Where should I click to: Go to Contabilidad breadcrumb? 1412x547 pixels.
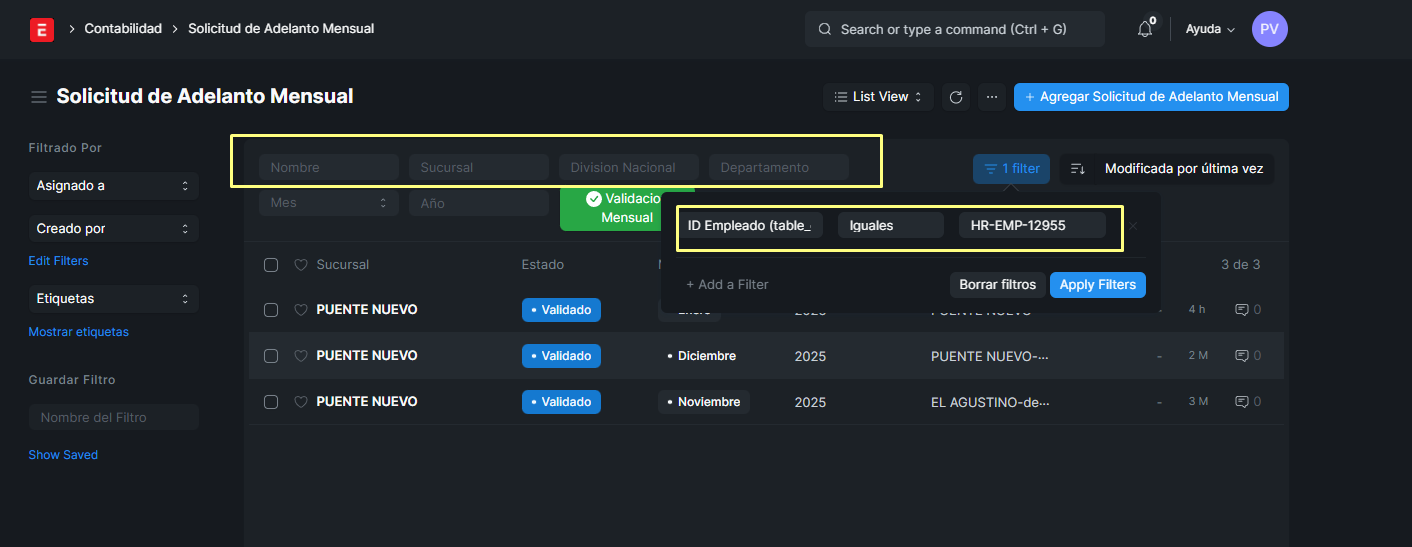click(x=123, y=29)
